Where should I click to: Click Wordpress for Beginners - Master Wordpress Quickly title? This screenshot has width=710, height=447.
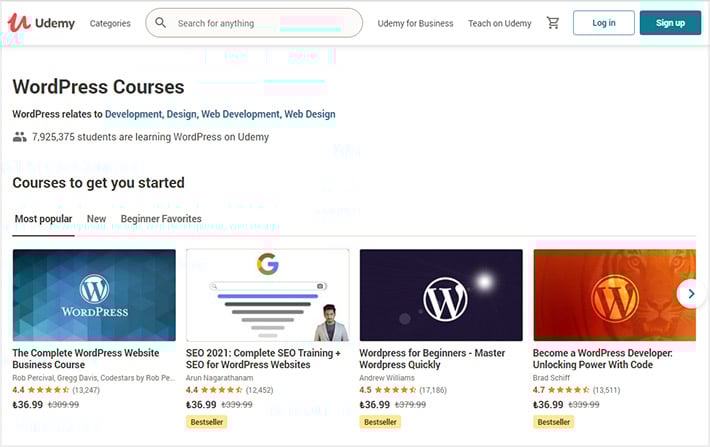(x=432, y=359)
